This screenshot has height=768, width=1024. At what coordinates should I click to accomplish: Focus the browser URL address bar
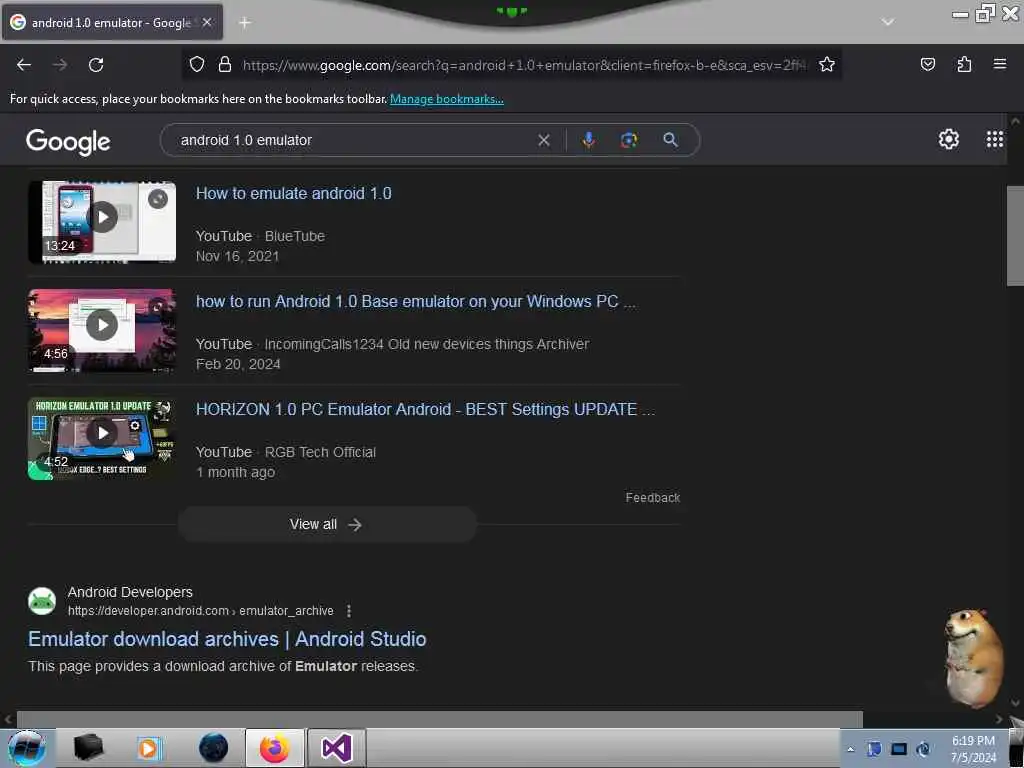pyautogui.click(x=524, y=65)
